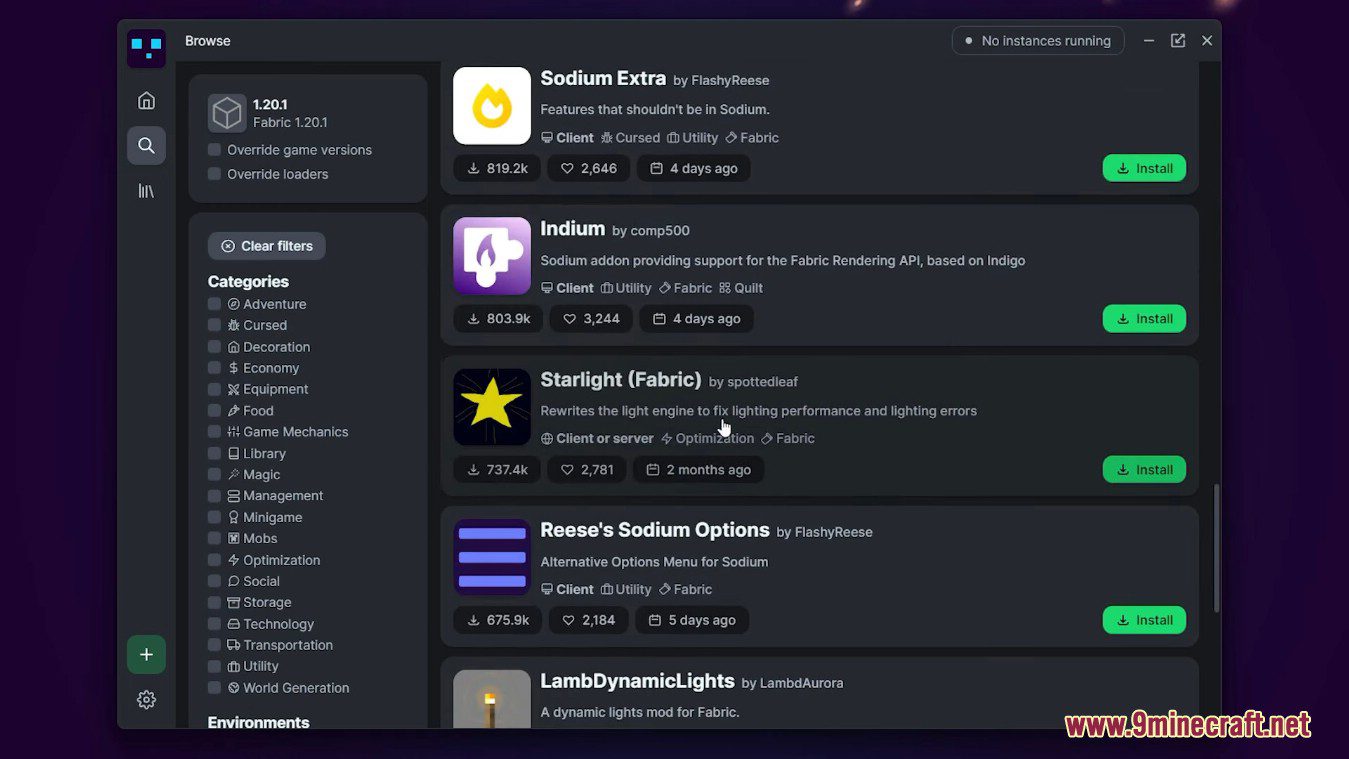Screen dimensions: 1349x759
Task: Check the Management category
Action: (214, 496)
